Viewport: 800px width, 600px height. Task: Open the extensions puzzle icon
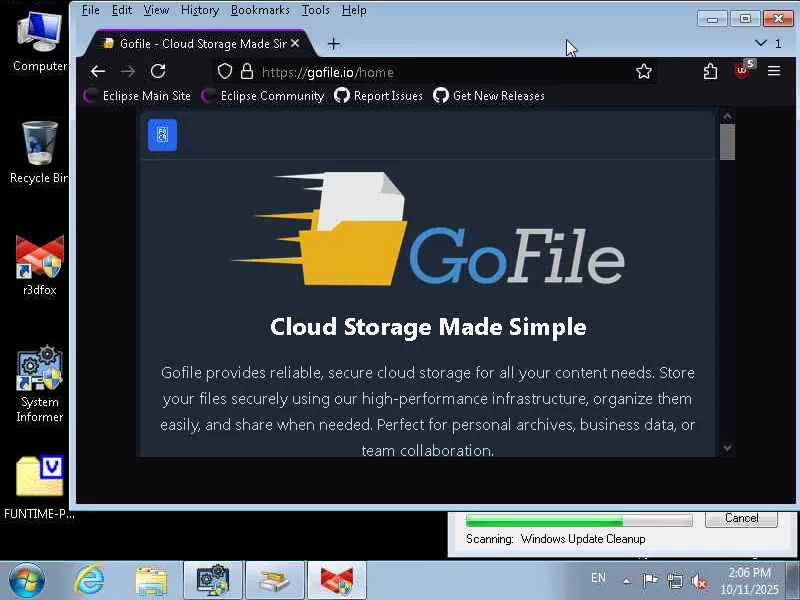pos(710,71)
